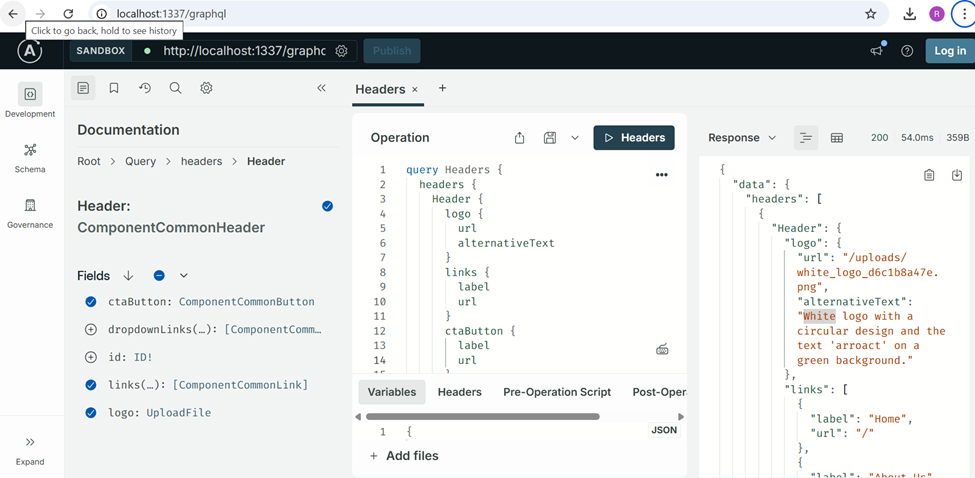Copy response using clipboard icon
975x478 pixels.
[x=929, y=175]
